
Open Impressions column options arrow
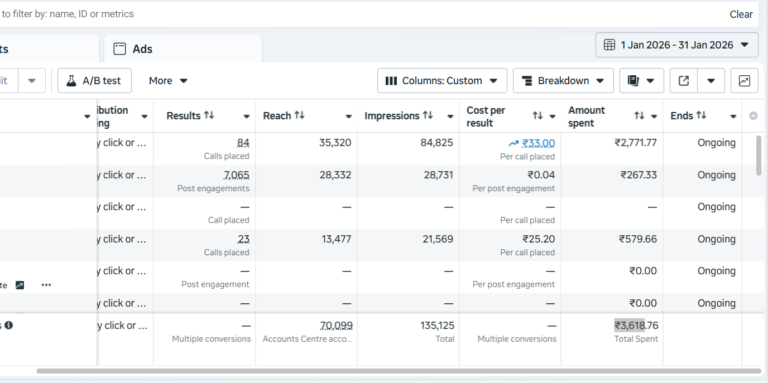tap(450, 117)
